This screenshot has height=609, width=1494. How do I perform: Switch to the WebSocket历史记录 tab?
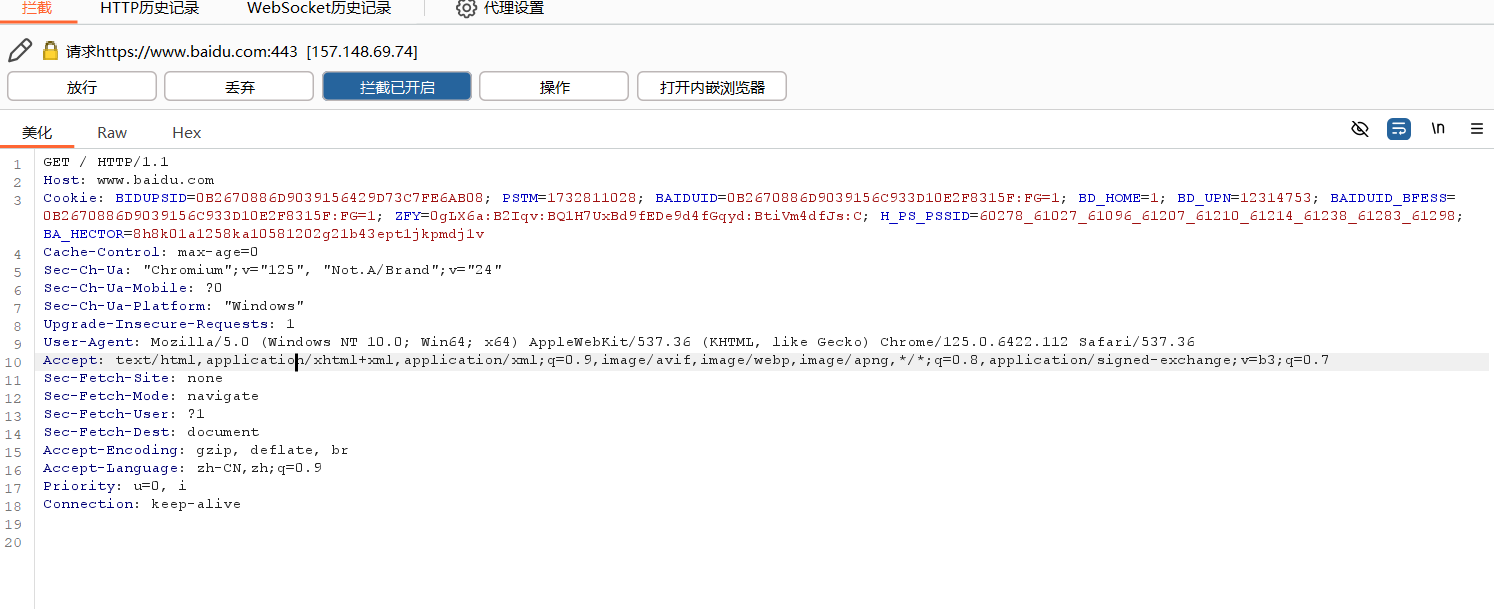tap(319, 8)
